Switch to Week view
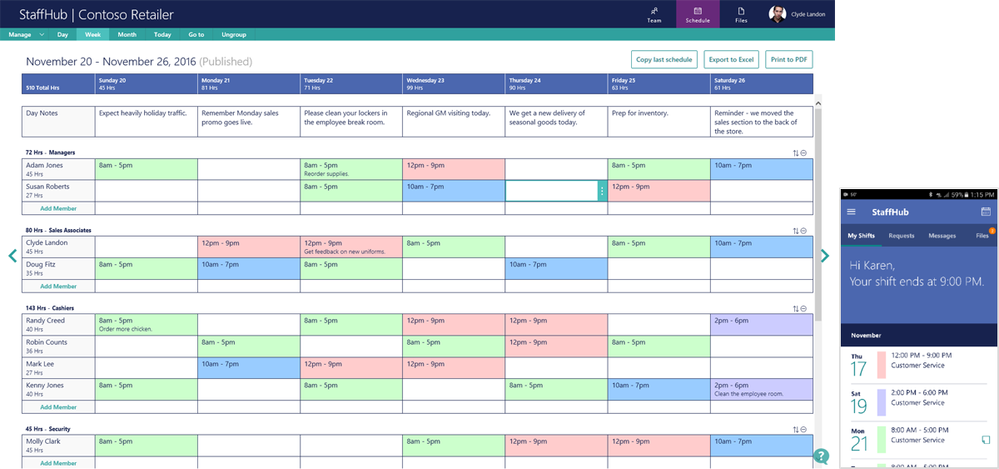The height and width of the screenshot is (469, 999). (x=92, y=34)
